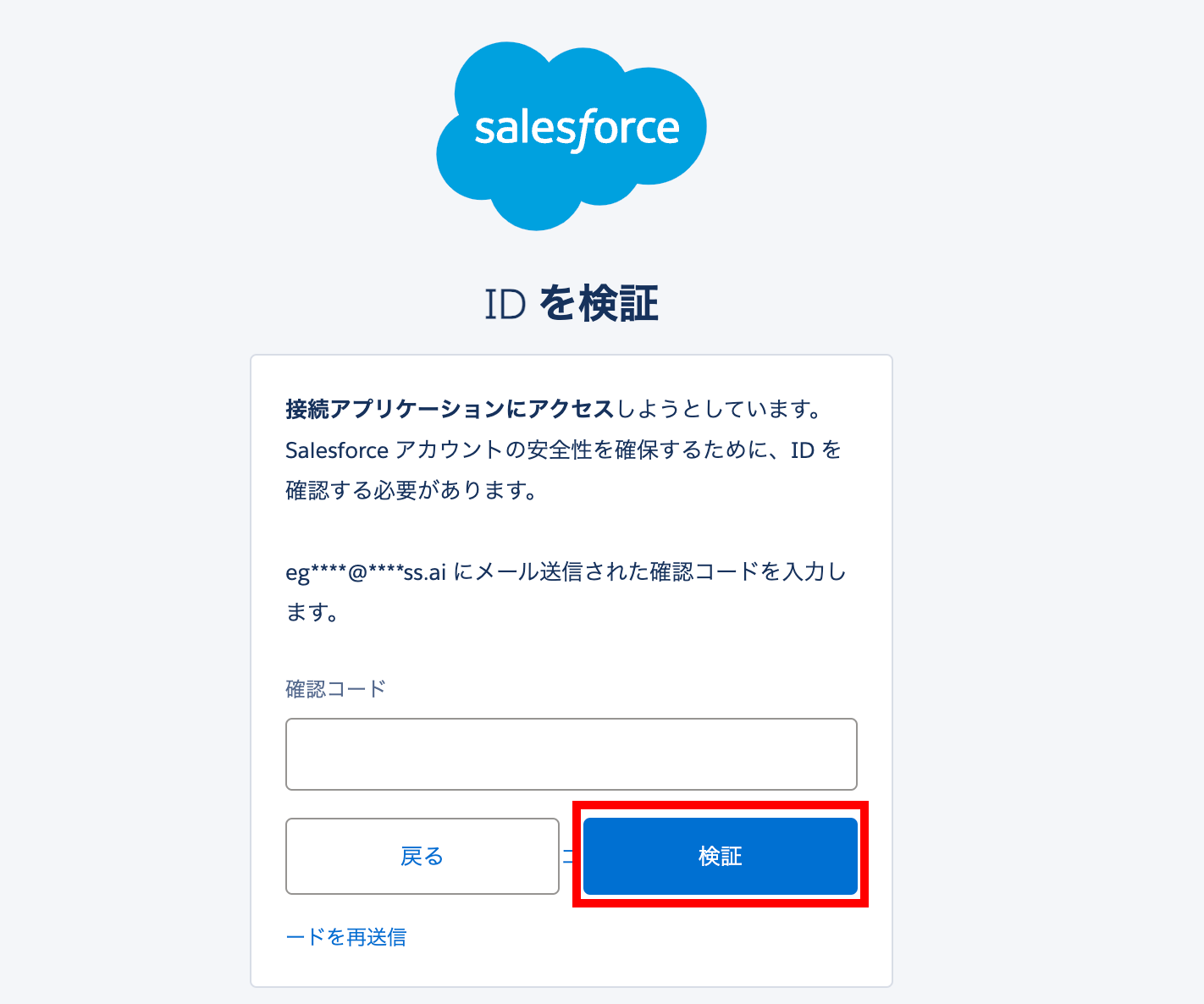Click the 確認コード input field

572,753
